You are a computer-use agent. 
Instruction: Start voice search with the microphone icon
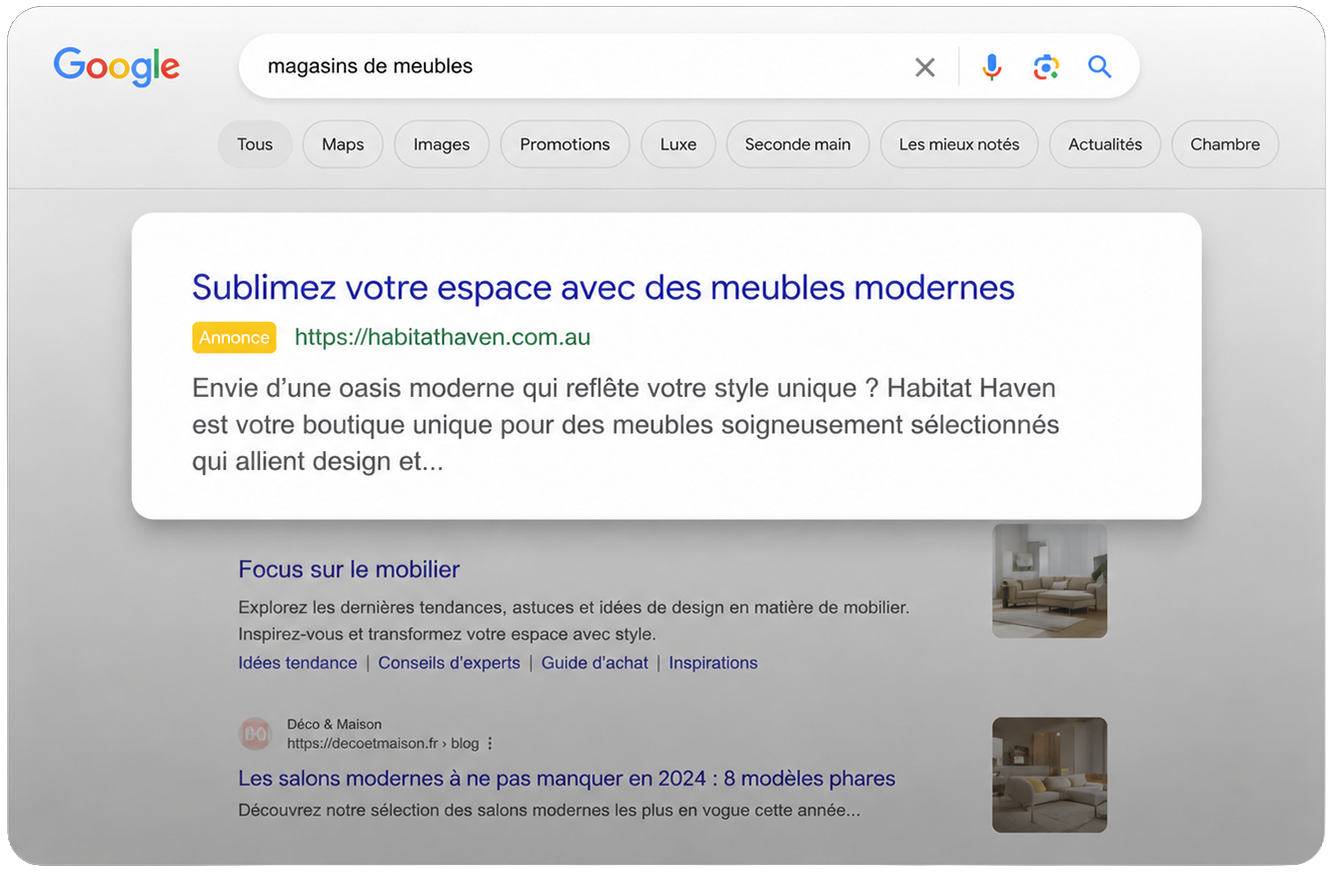(991, 67)
